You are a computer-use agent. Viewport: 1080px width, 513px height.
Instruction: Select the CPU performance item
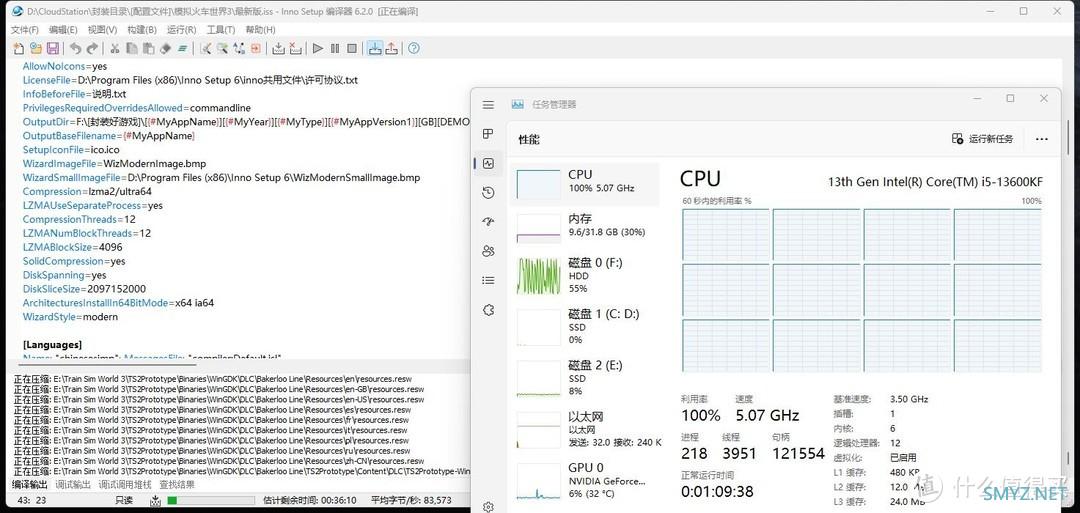(x=584, y=184)
